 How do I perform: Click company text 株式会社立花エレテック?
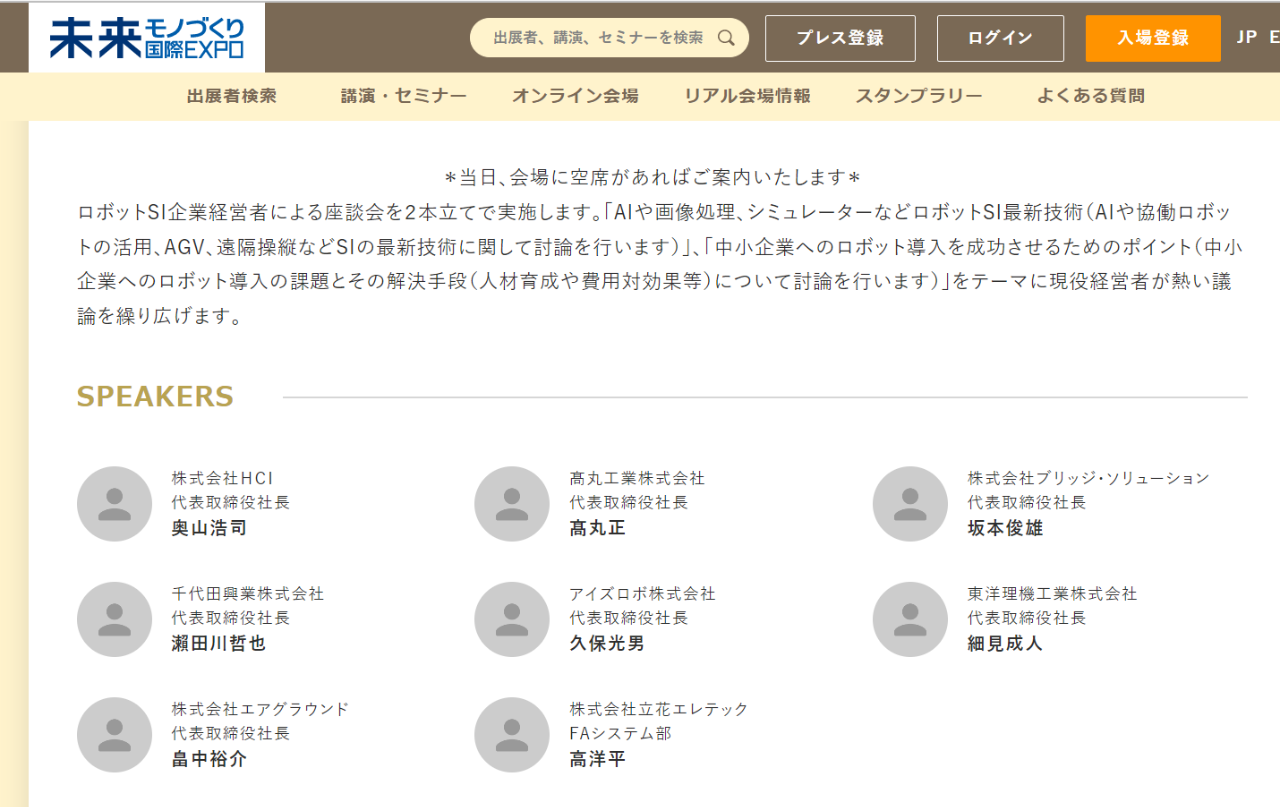click(659, 709)
